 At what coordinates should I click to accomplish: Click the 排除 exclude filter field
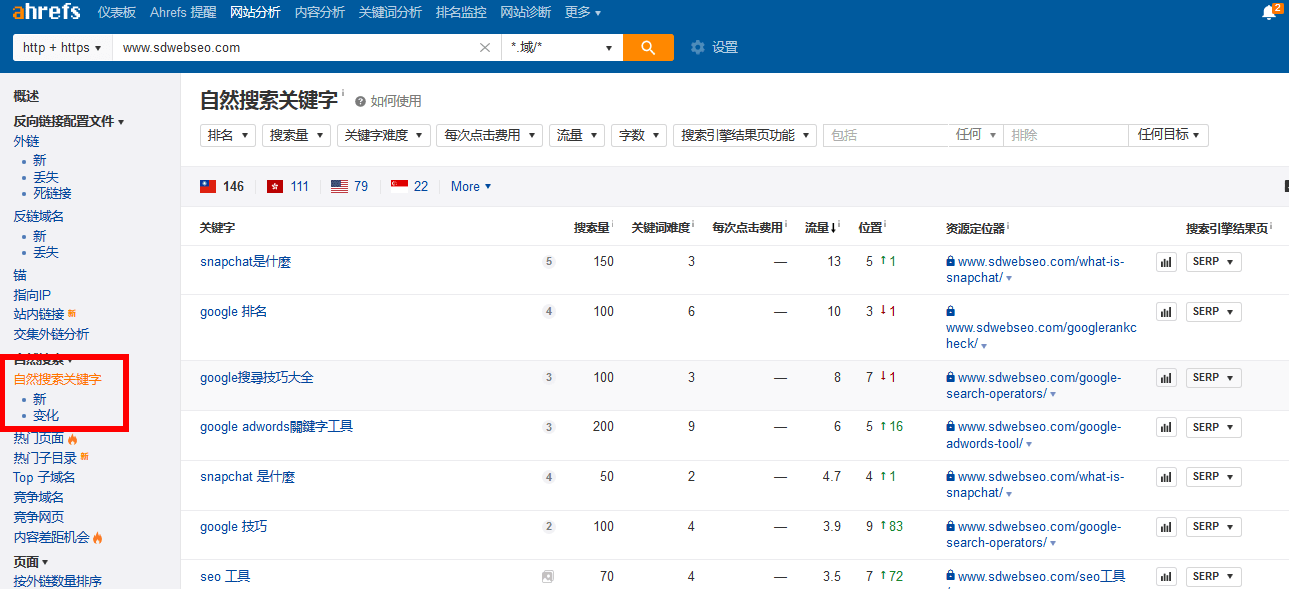(1066, 135)
